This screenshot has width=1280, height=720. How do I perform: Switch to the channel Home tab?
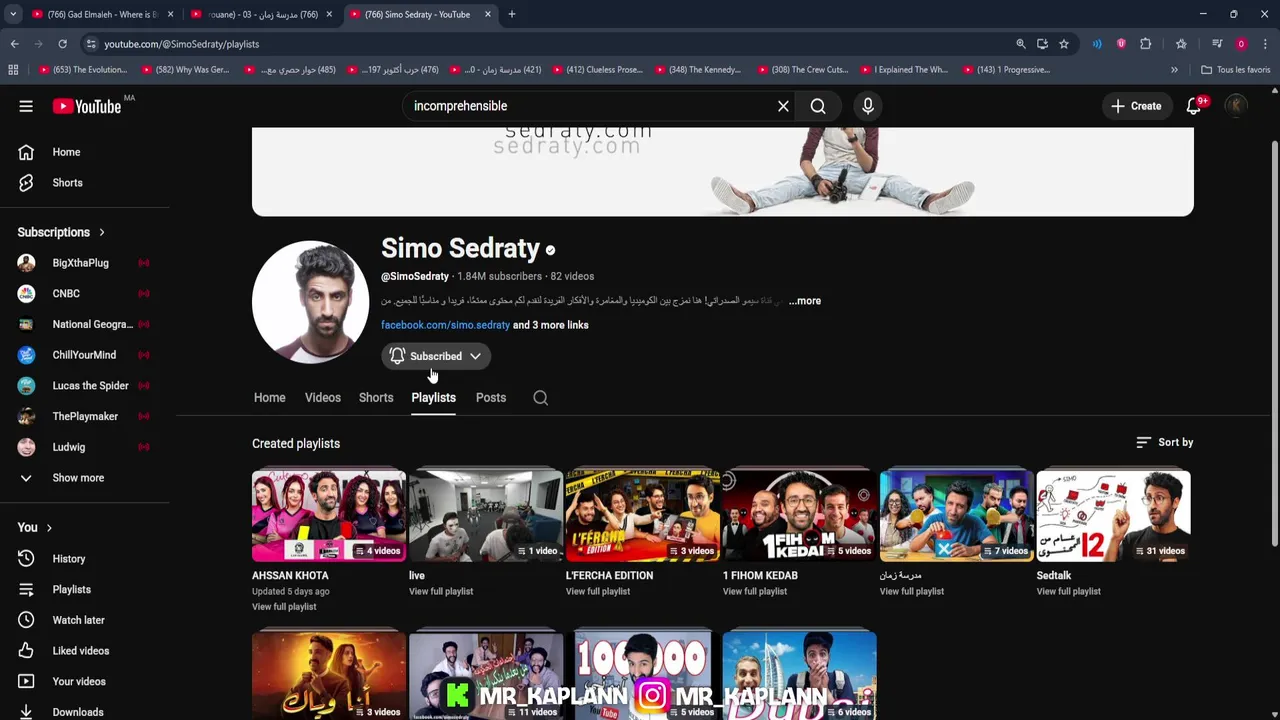269,398
